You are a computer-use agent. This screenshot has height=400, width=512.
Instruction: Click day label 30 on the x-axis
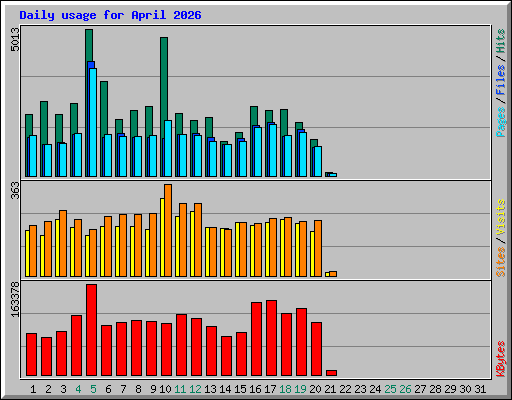point(465,389)
